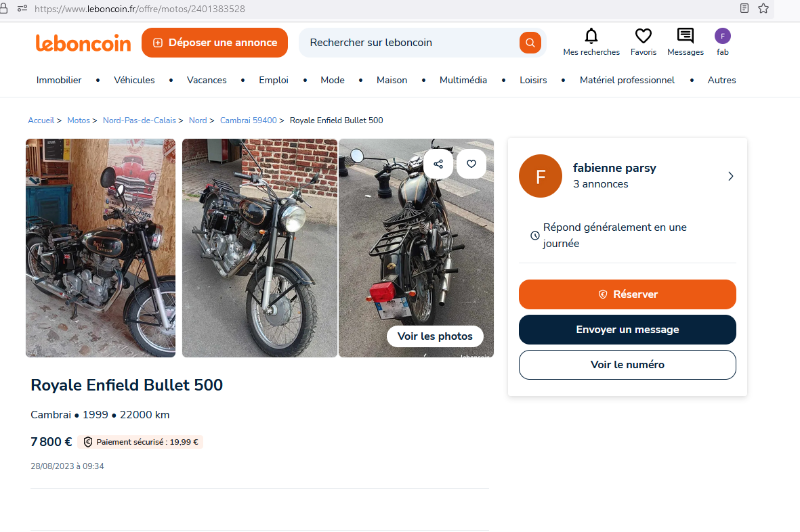Click Cambrai • 1999 • 22000 km details
Screen dimensions: 800x532
coord(100,415)
